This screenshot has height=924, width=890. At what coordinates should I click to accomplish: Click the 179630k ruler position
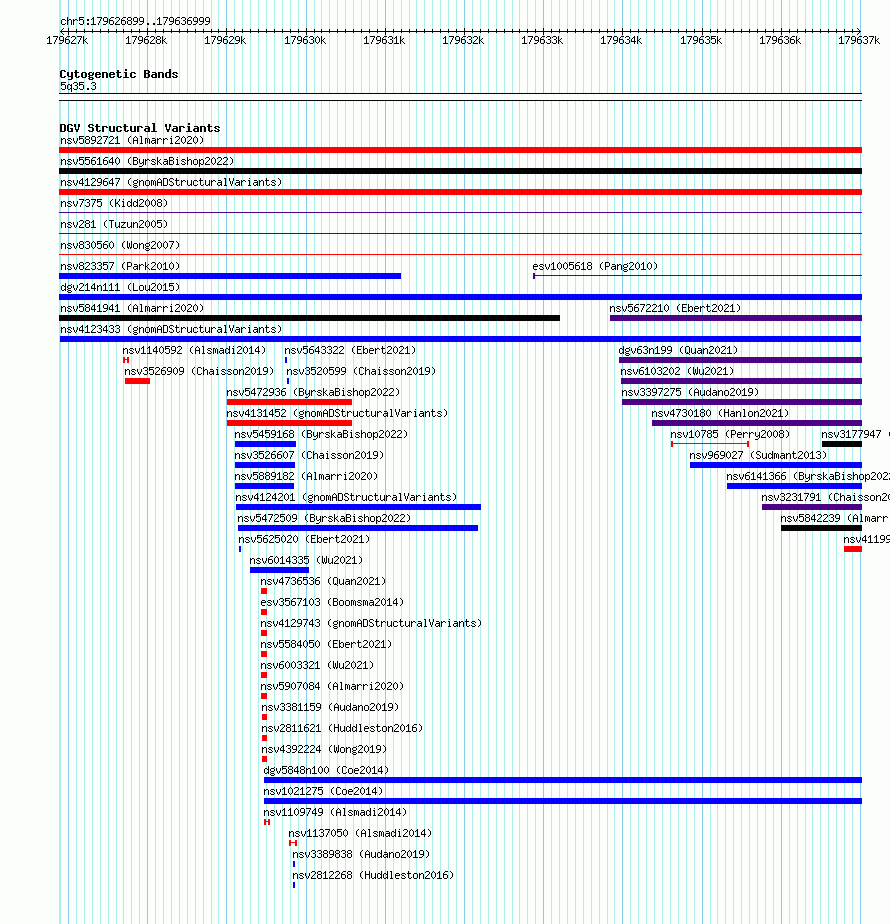(x=305, y=40)
